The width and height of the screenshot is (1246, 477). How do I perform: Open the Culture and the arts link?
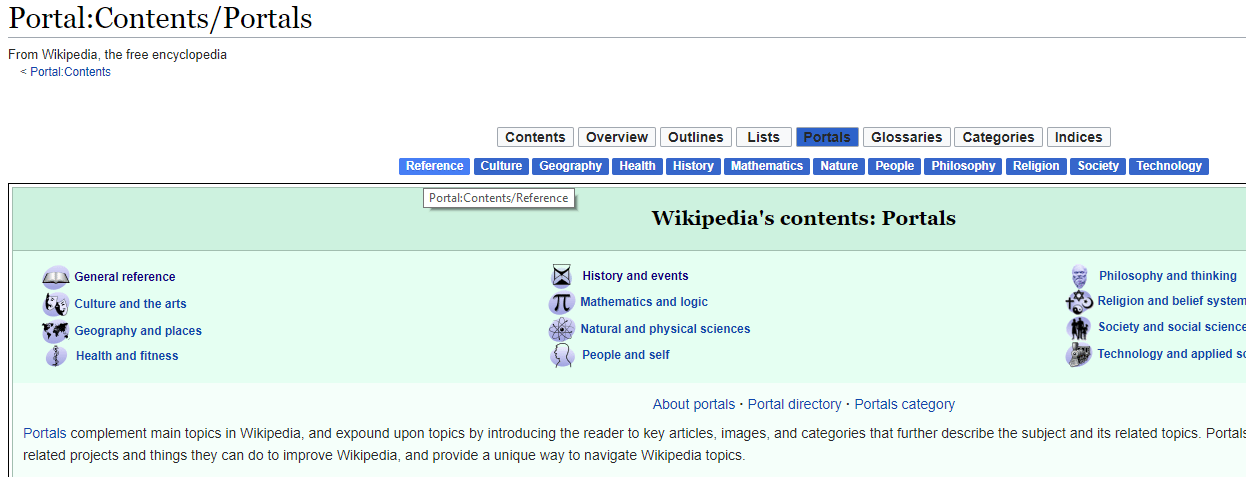click(x=130, y=304)
